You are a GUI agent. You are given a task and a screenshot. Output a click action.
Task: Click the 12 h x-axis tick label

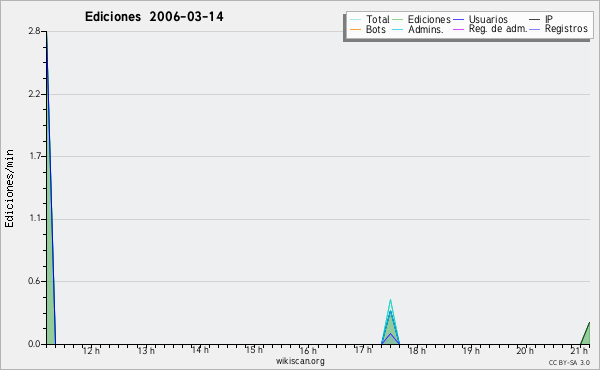[91, 351]
